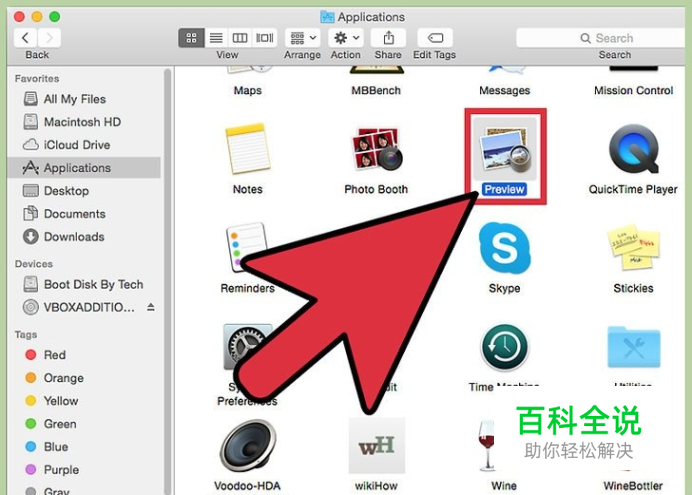The width and height of the screenshot is (692, 495).
Task: Switch to column view
Action: (240, 38)
